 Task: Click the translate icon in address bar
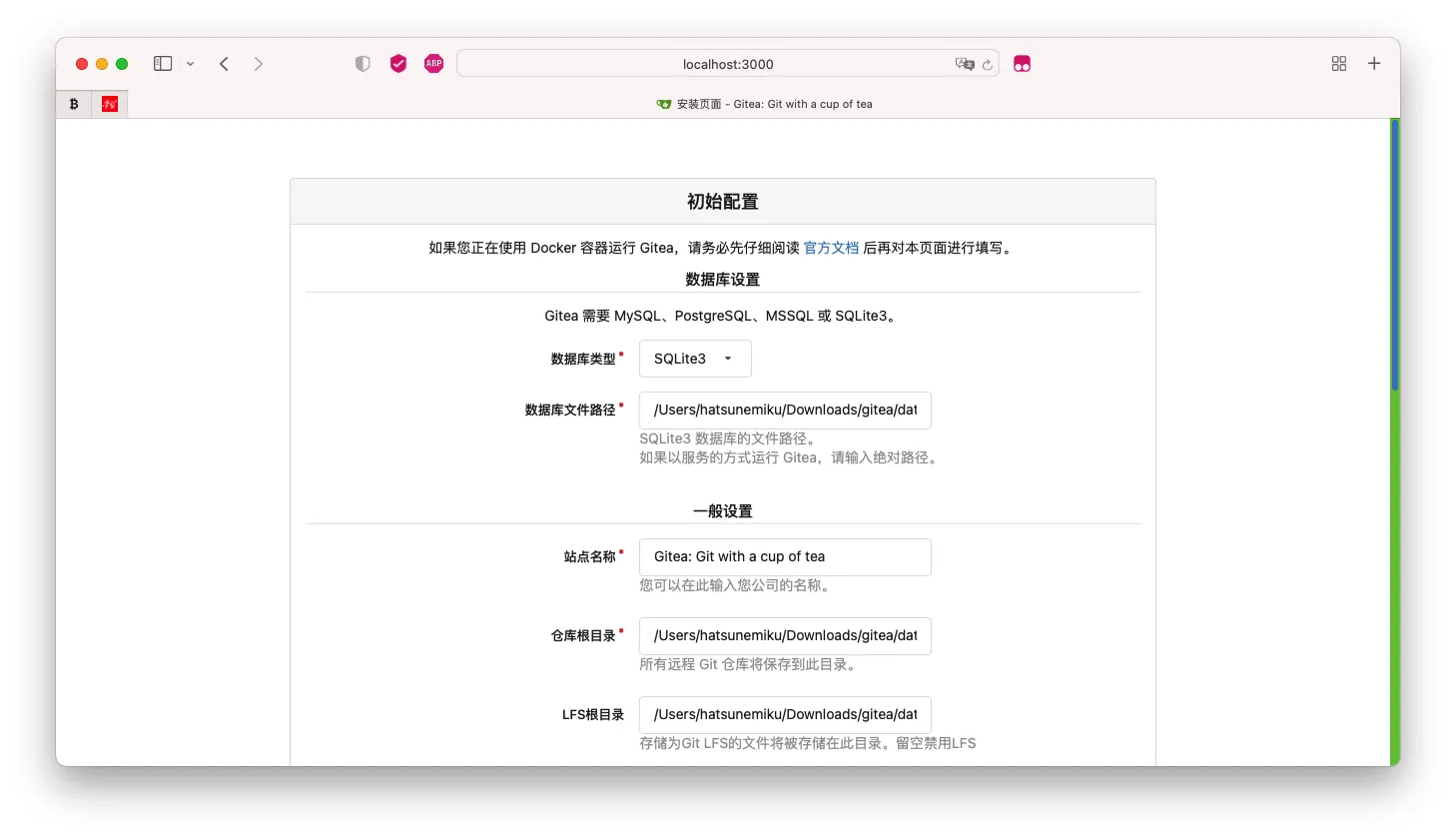coord(965,64)
